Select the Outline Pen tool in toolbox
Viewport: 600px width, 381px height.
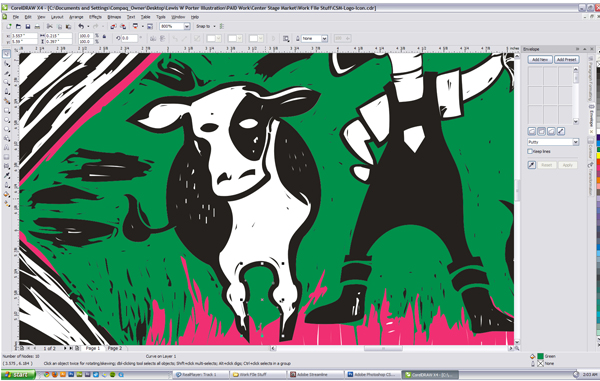click(x=7, y=185)
